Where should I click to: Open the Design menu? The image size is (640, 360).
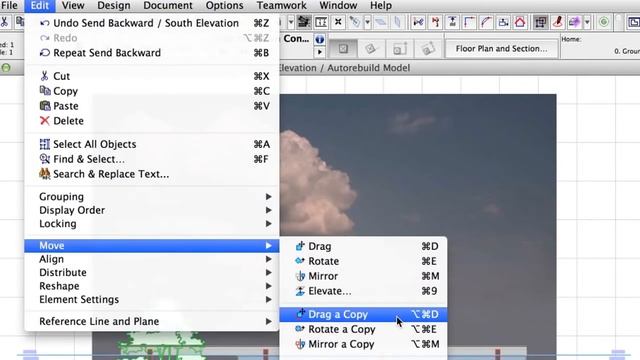click(113, 5)
